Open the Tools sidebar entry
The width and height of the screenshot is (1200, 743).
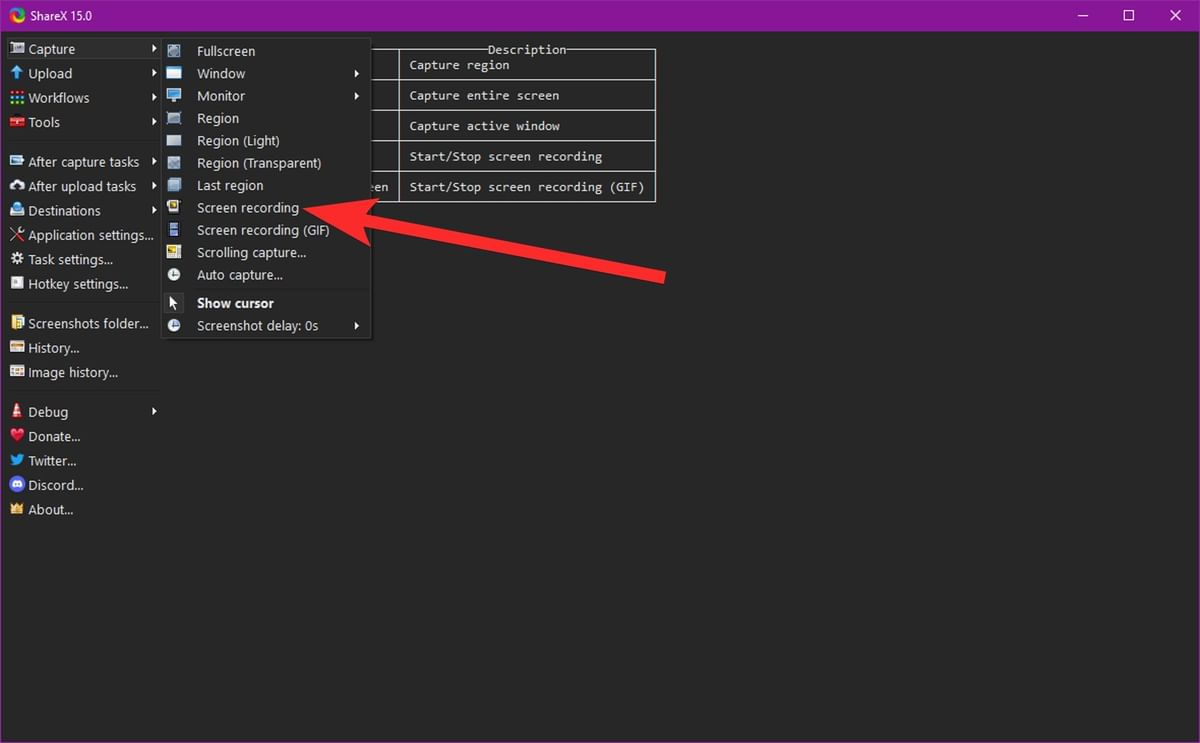click(42, 122)
